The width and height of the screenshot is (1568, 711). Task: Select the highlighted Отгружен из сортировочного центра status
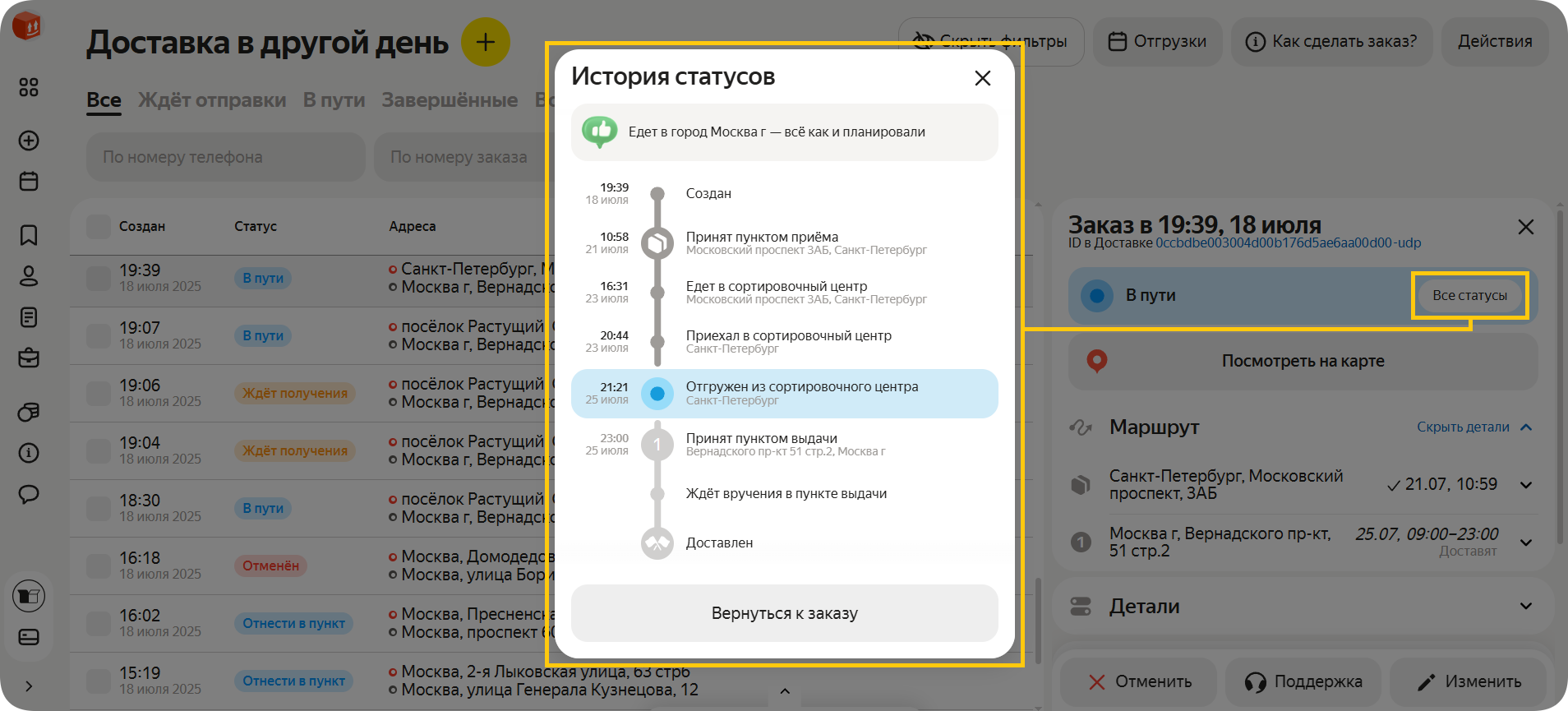[784, 394]
